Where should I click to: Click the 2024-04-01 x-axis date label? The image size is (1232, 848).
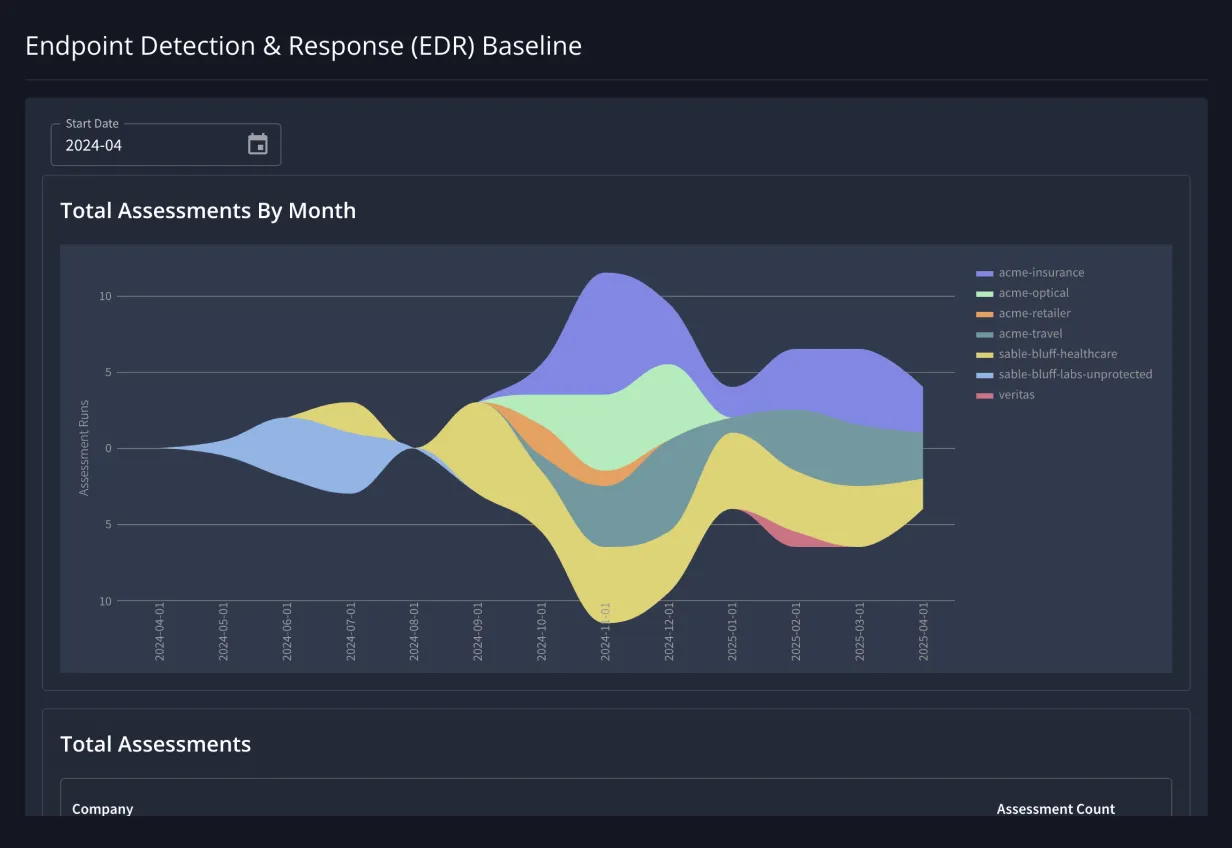tap(160, 631)
